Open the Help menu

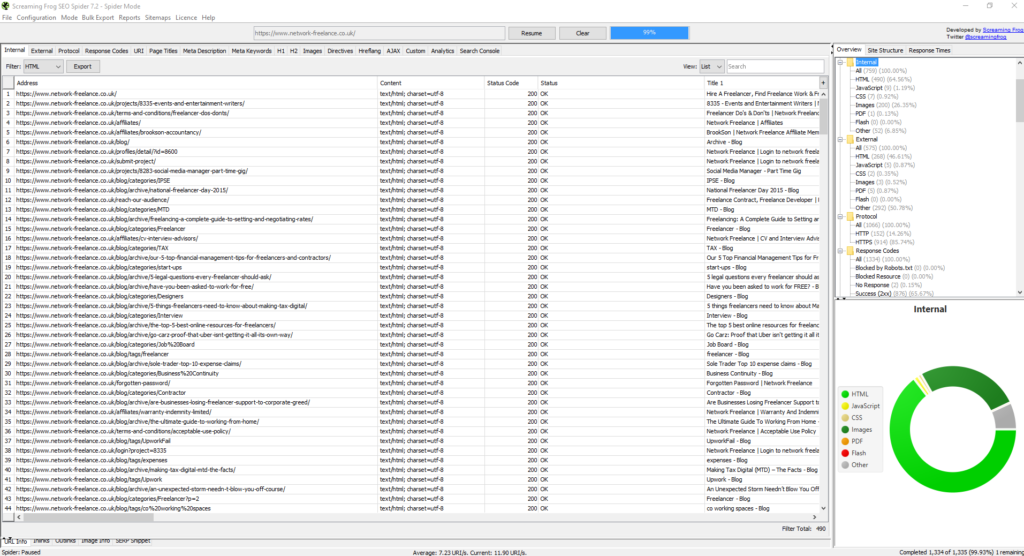(208, 18)
